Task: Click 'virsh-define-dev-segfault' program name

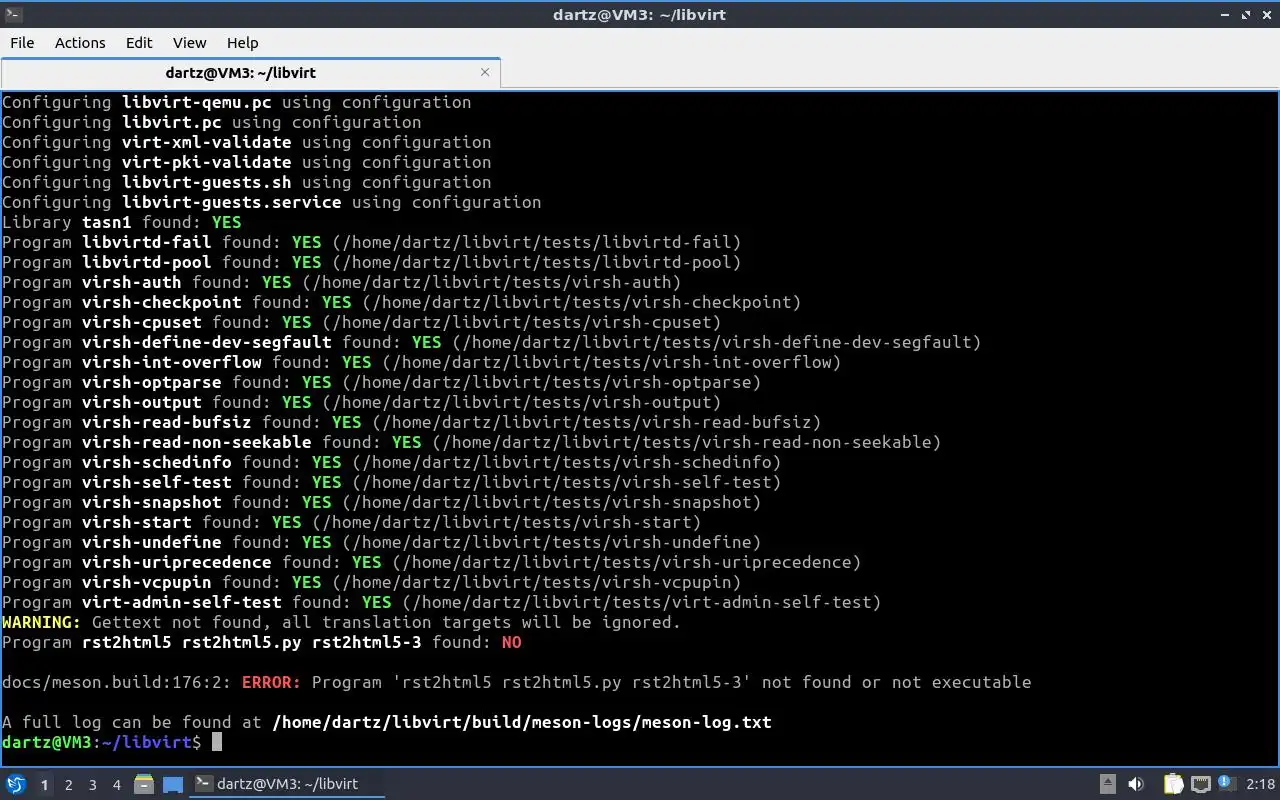Action: point(206,342)
